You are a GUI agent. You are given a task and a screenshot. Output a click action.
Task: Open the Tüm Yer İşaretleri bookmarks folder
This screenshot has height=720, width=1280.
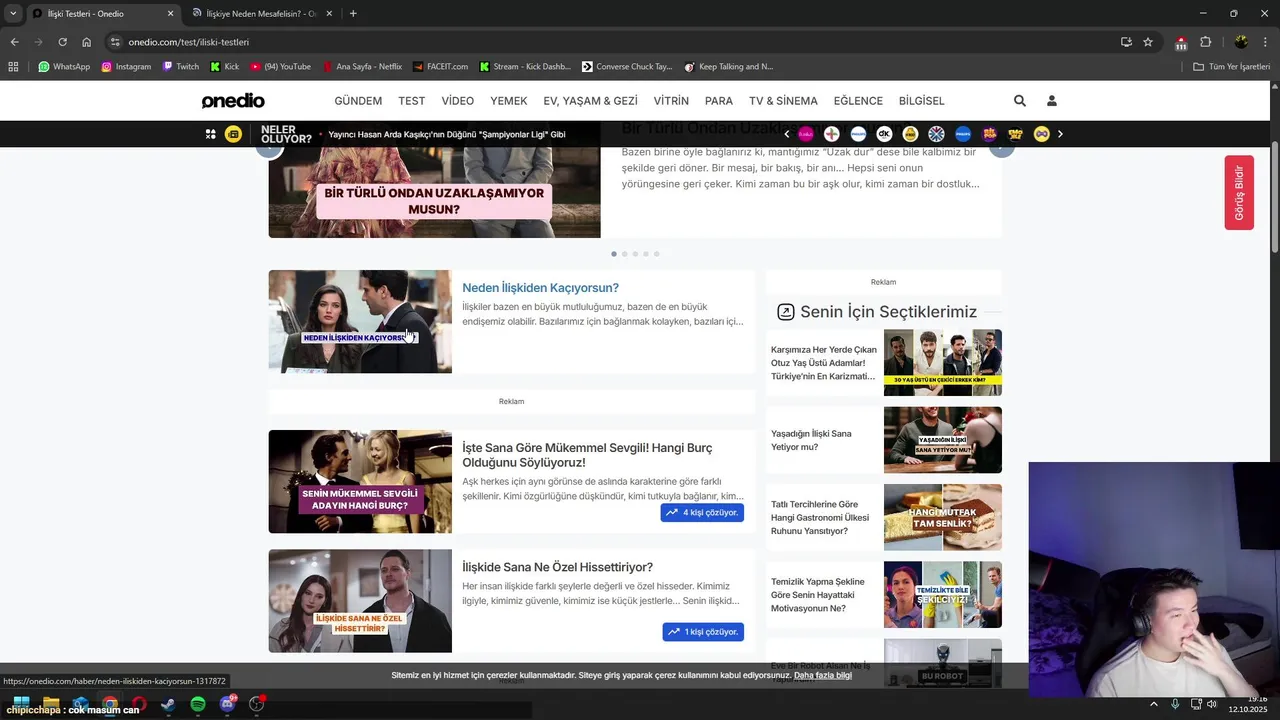(x=1231, y=67)
